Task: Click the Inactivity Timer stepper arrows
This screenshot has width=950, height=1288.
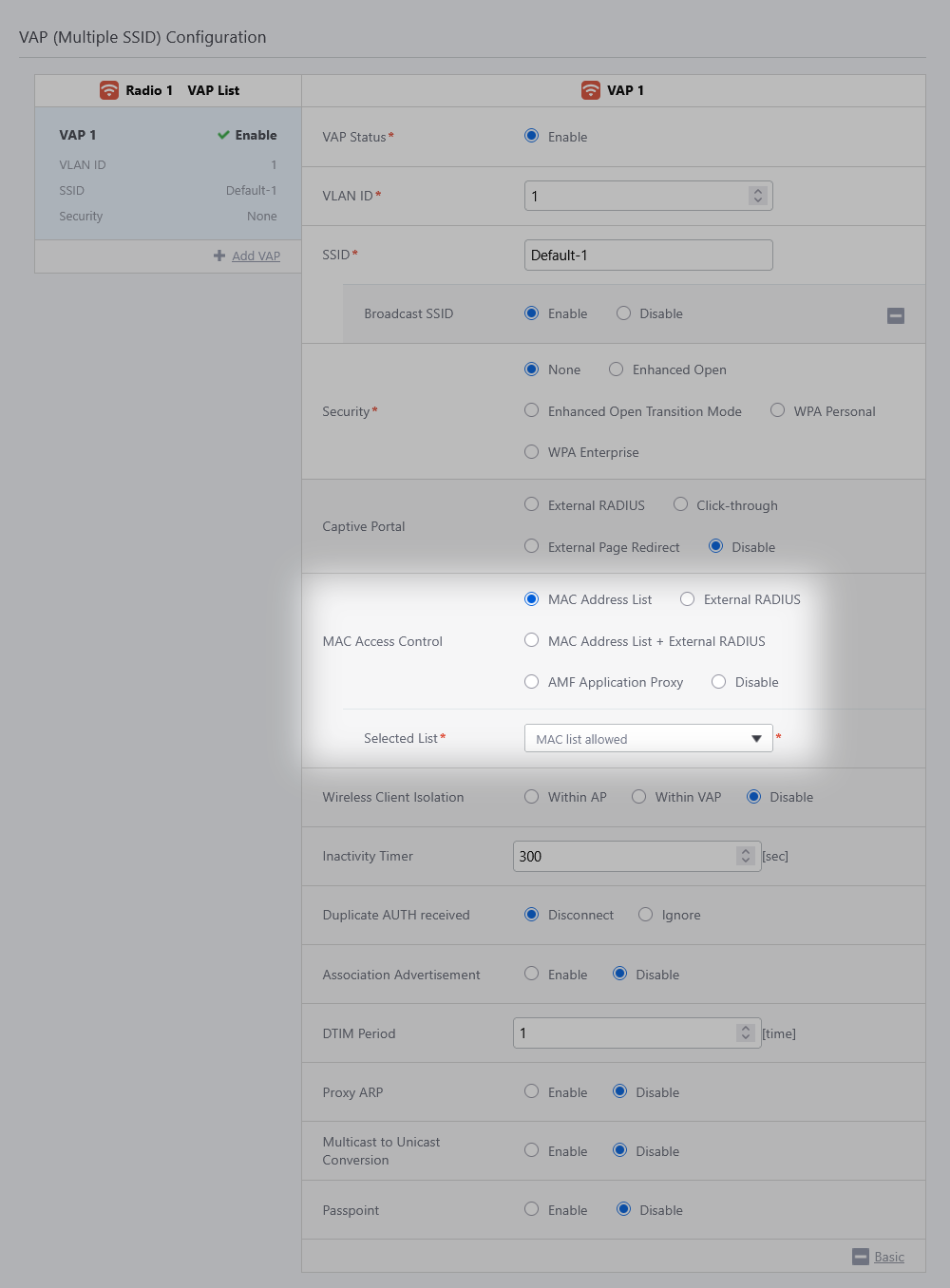Action: (746, 856)
